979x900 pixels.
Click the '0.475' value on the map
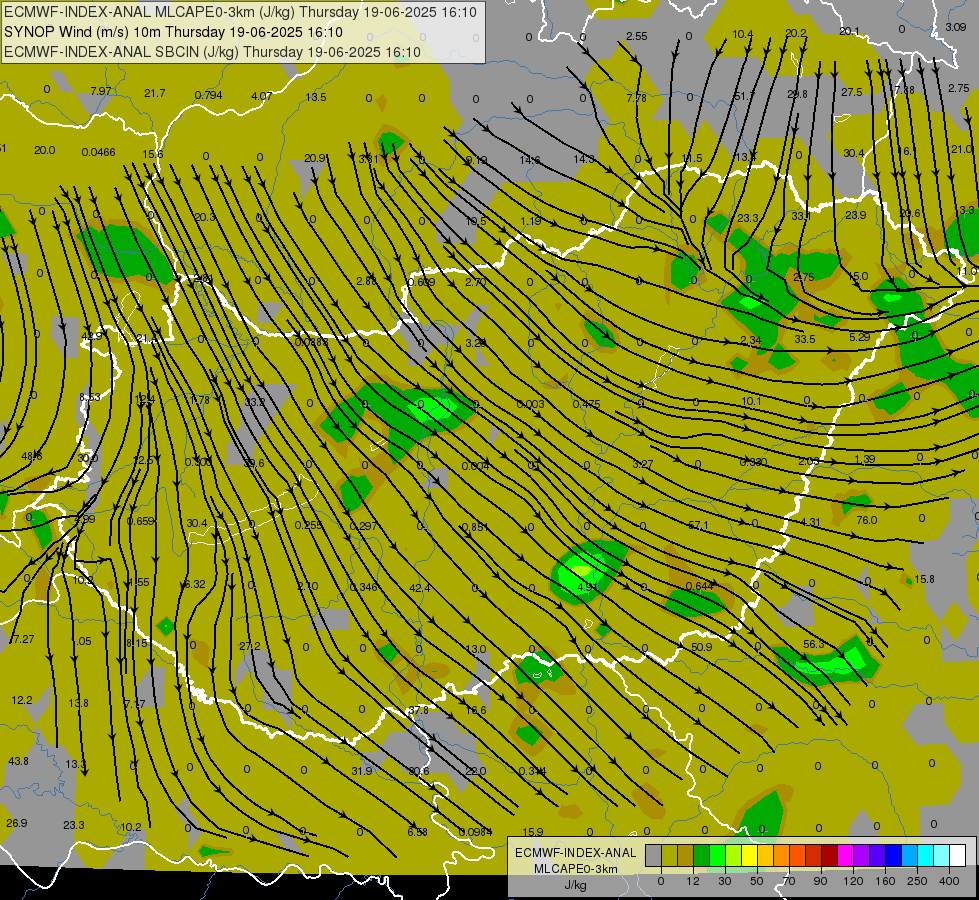click(x=586, y=404)
